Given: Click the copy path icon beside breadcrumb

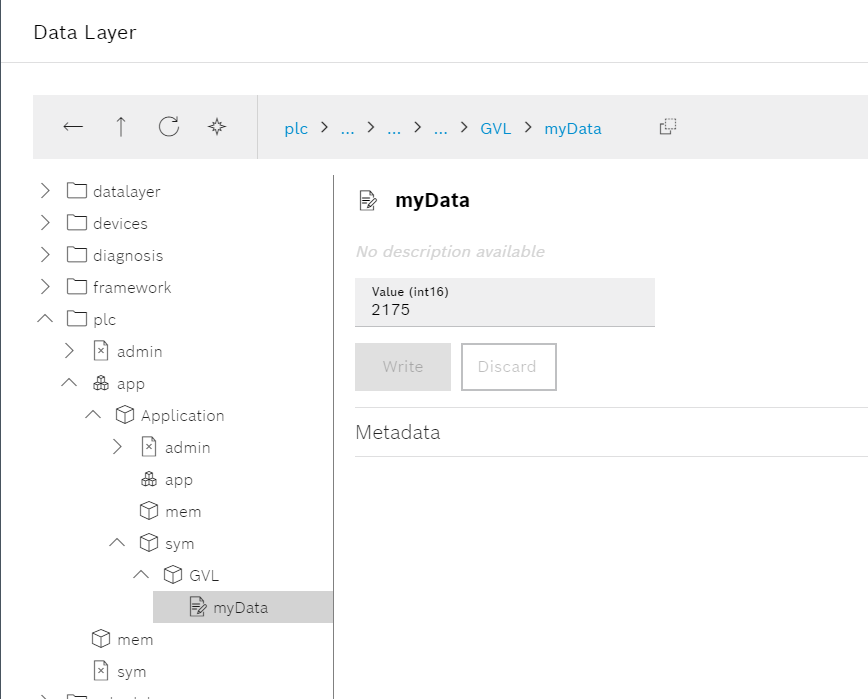Looking at the screenshot, I should click(x=668, y=127).
